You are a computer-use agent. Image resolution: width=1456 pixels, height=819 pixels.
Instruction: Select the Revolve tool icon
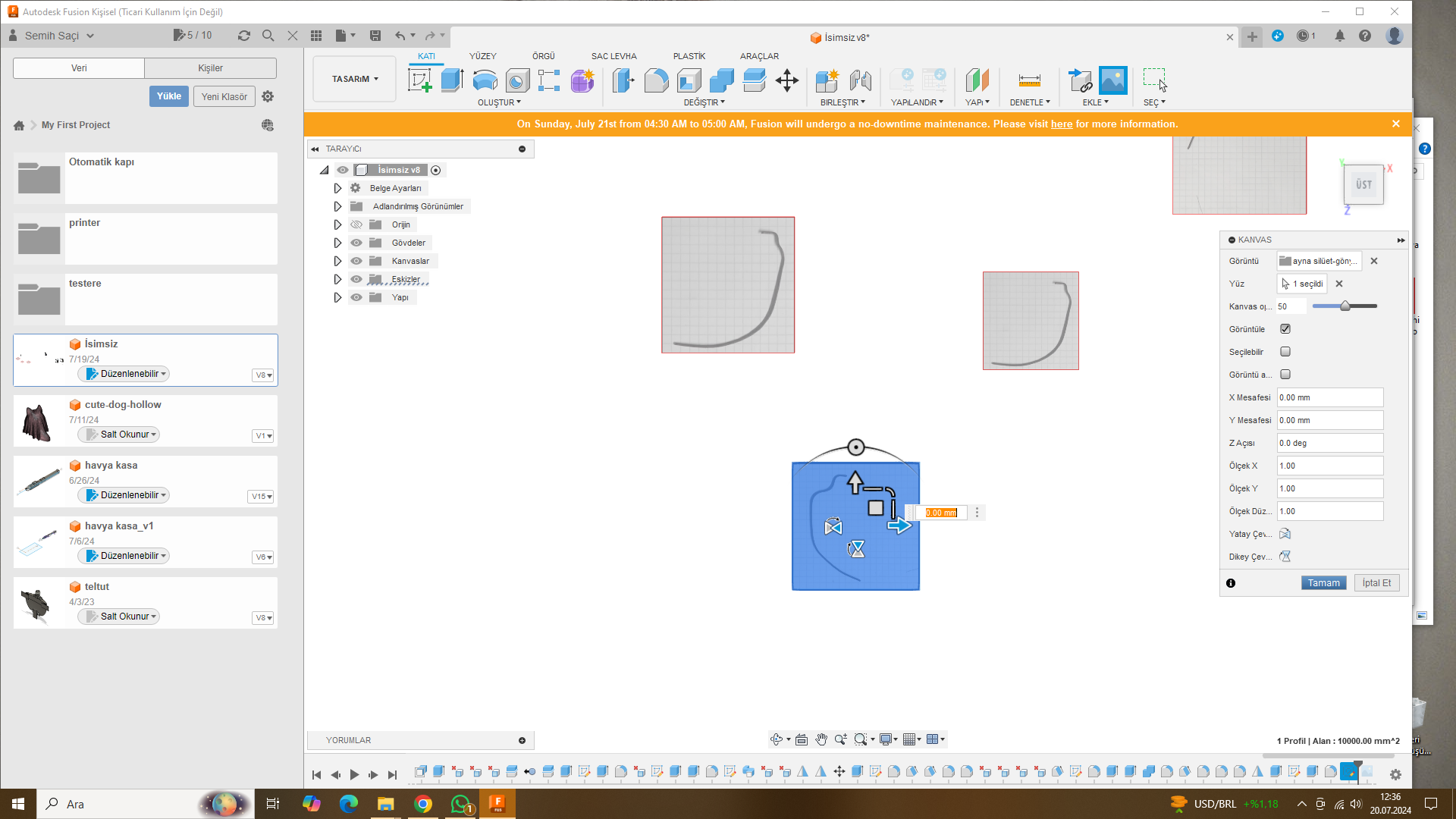pos(485,80)
